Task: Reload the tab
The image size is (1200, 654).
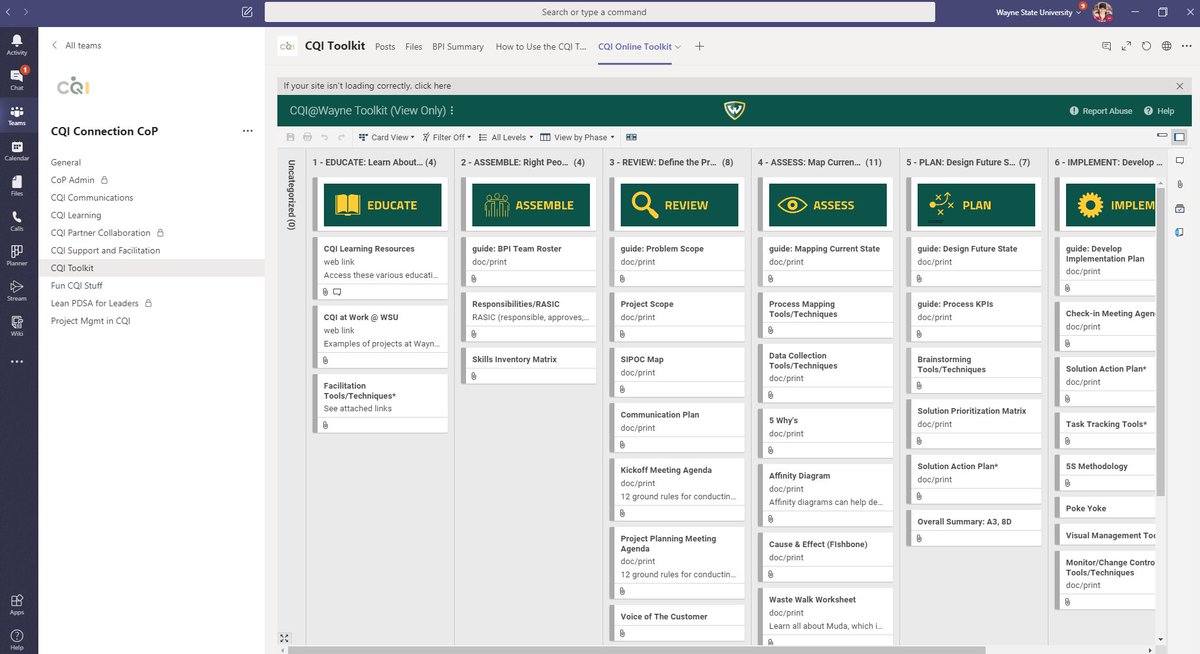Action: pos(1146,46)
